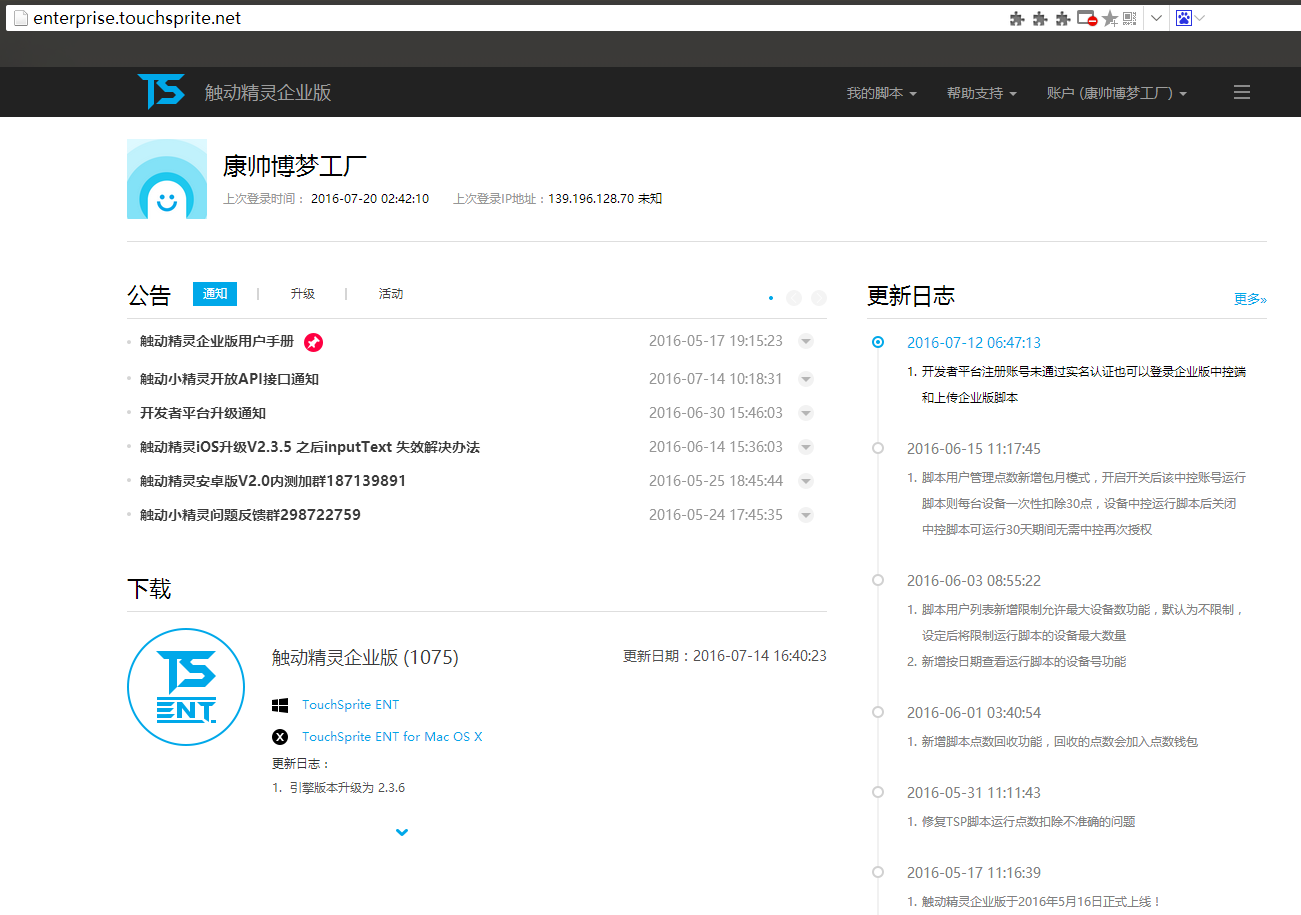Expand the 安卓版V2.0内测加群 announcement arrow
The image size is (1301, 915).
click(806, 481)
